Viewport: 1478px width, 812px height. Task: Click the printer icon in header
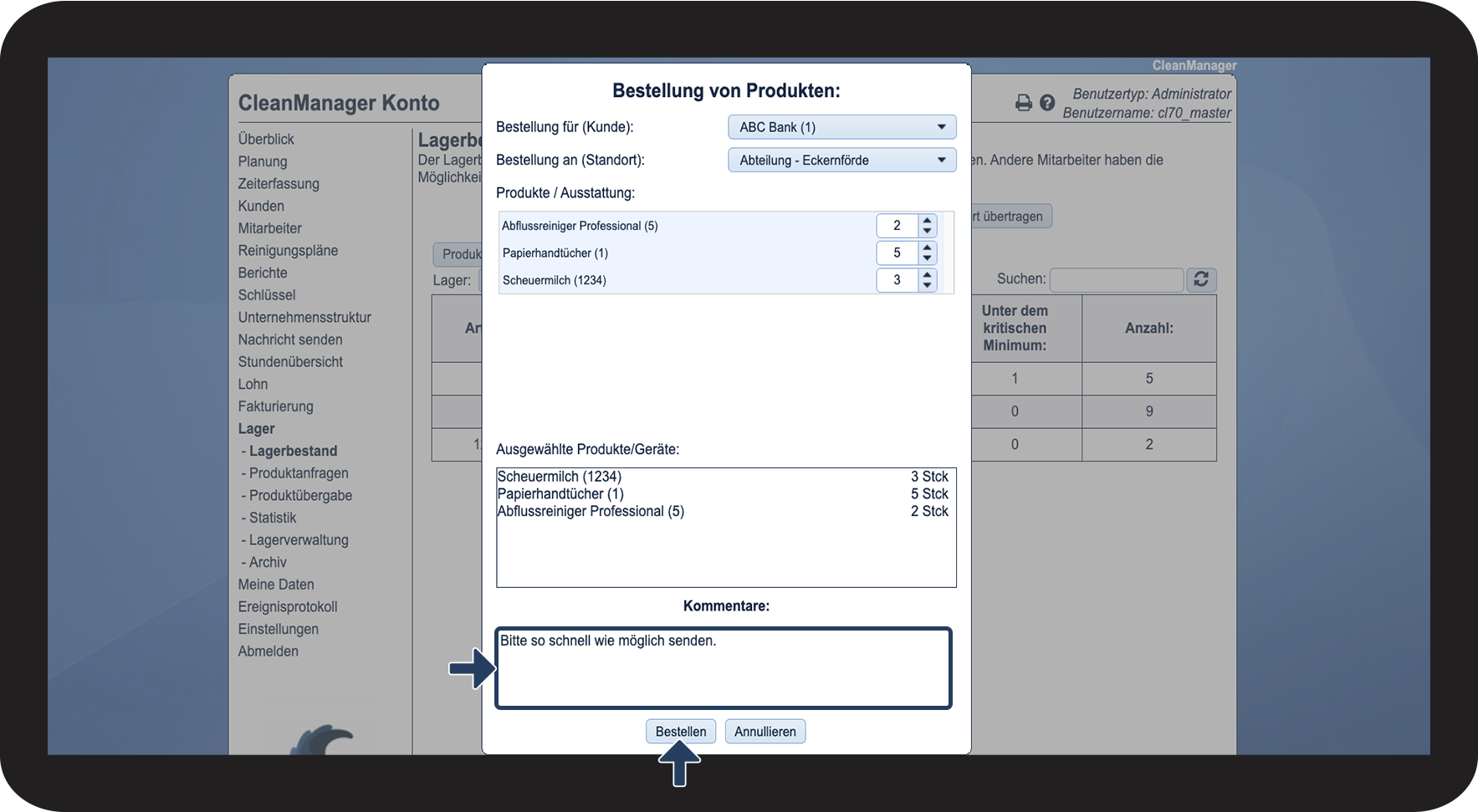click(1023, 103)
